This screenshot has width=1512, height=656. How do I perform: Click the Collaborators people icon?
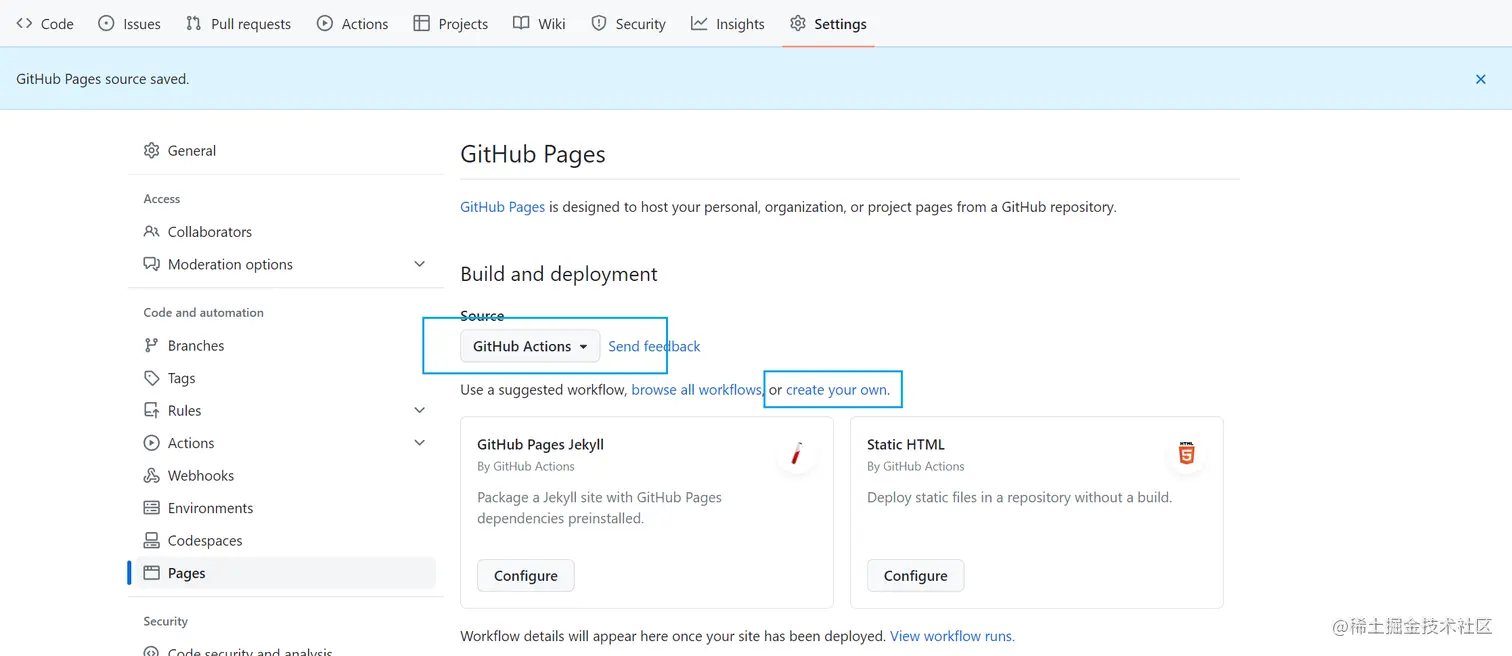click(152, 232)
